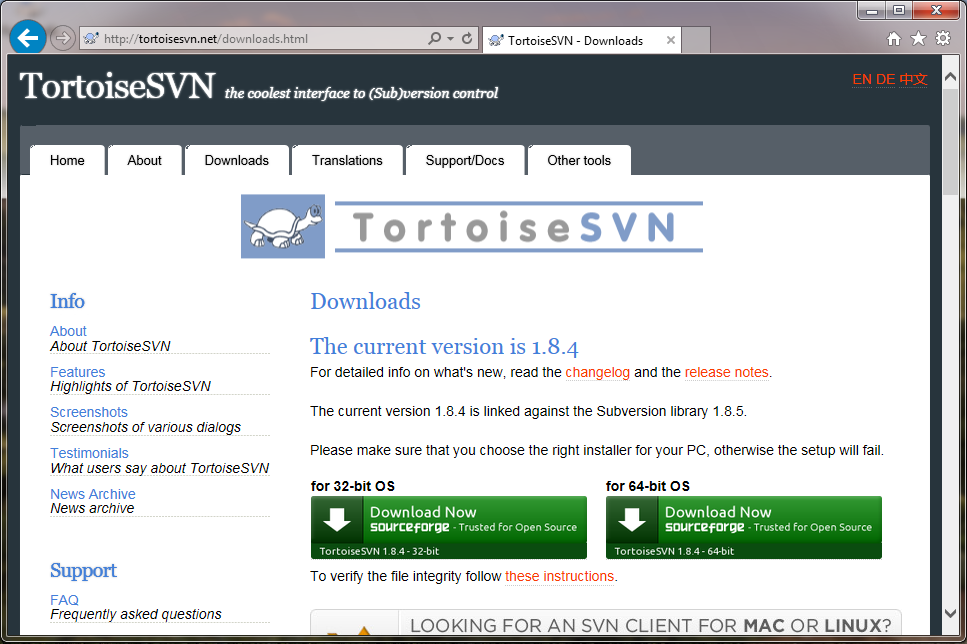Click the 'Highlights of TortoiseSVN' description text
This screenshot has height=644, width=967.
click(131, 386)
